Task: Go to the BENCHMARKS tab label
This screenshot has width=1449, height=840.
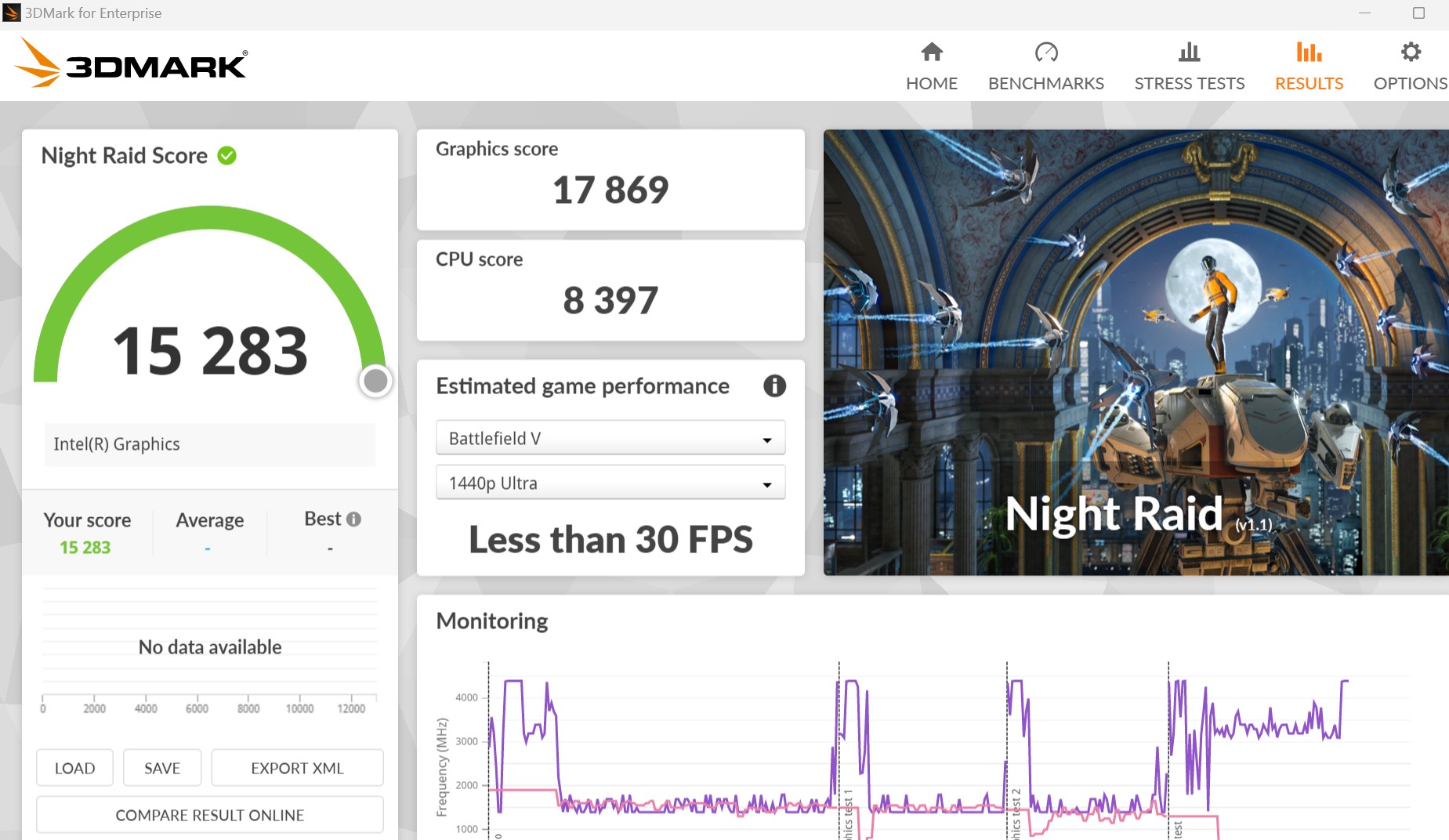Action: tap(1045, 83)
